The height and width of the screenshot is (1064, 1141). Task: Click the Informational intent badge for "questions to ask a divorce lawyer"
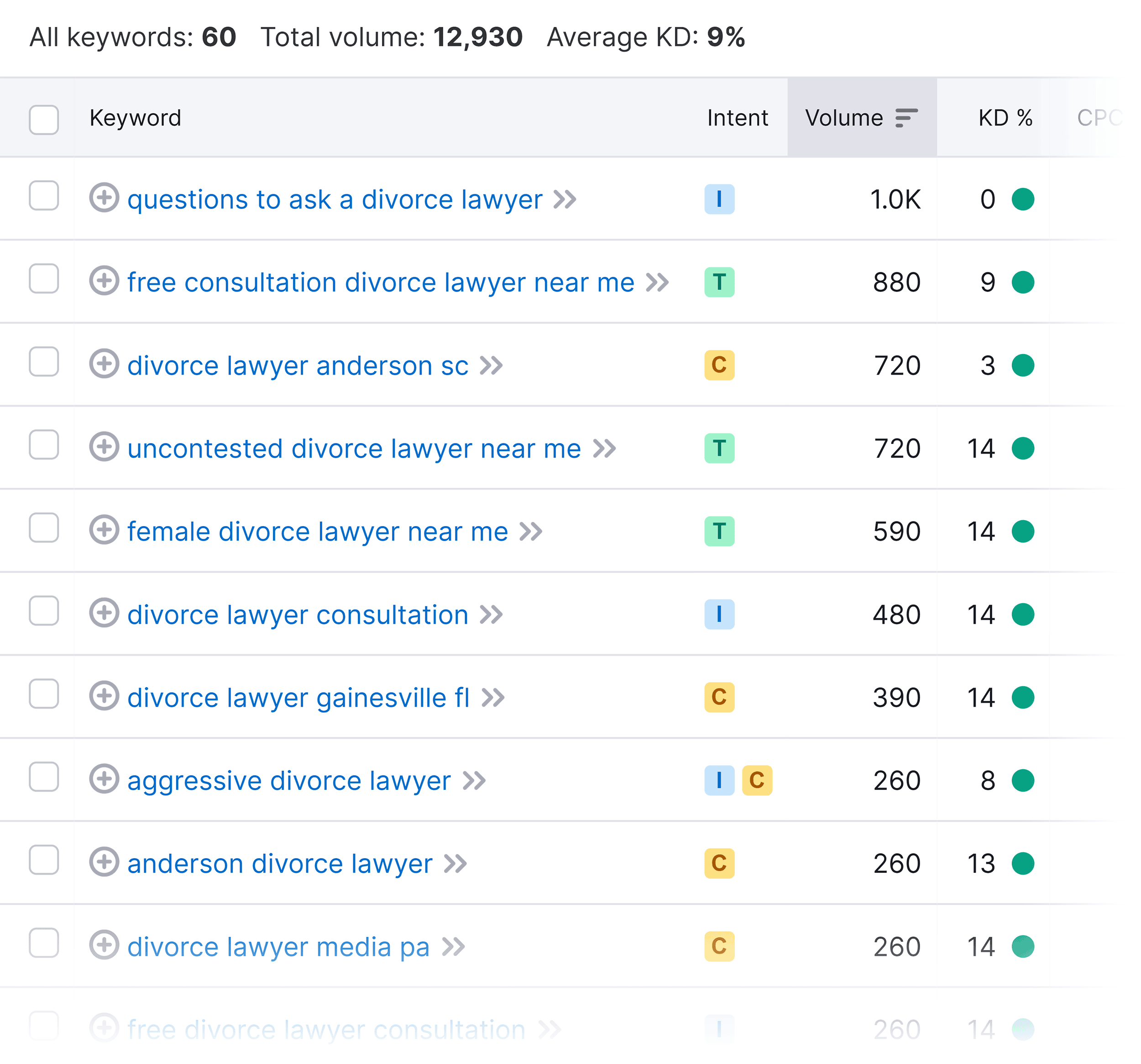[x=719, y=199]
